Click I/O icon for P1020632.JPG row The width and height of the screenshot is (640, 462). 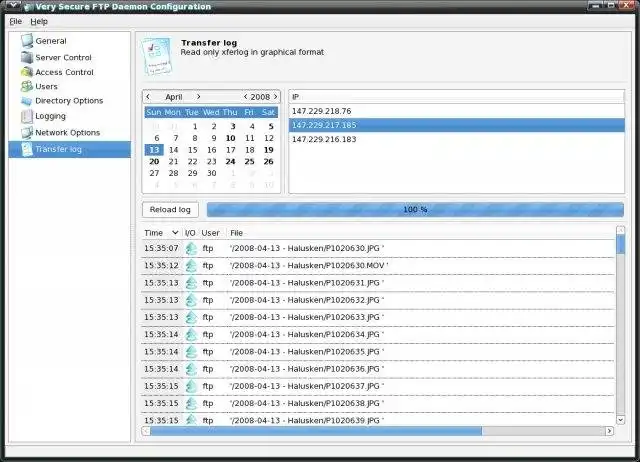(191, 300)
